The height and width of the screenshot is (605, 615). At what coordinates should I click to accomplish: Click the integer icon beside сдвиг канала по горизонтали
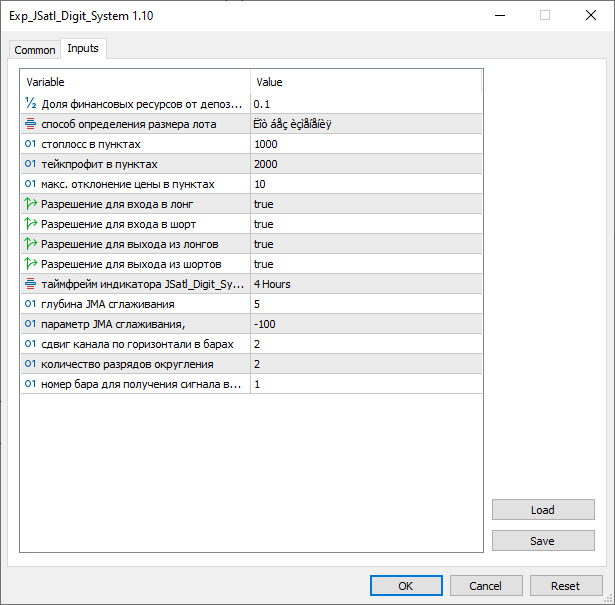point(30,343)
